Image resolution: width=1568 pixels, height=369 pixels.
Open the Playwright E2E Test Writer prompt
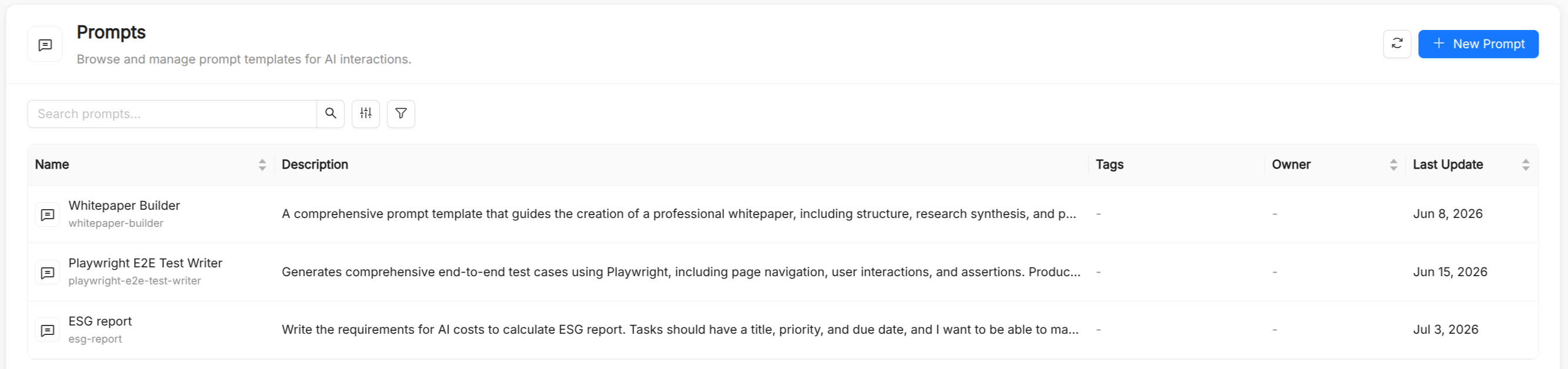coord(146,263)
